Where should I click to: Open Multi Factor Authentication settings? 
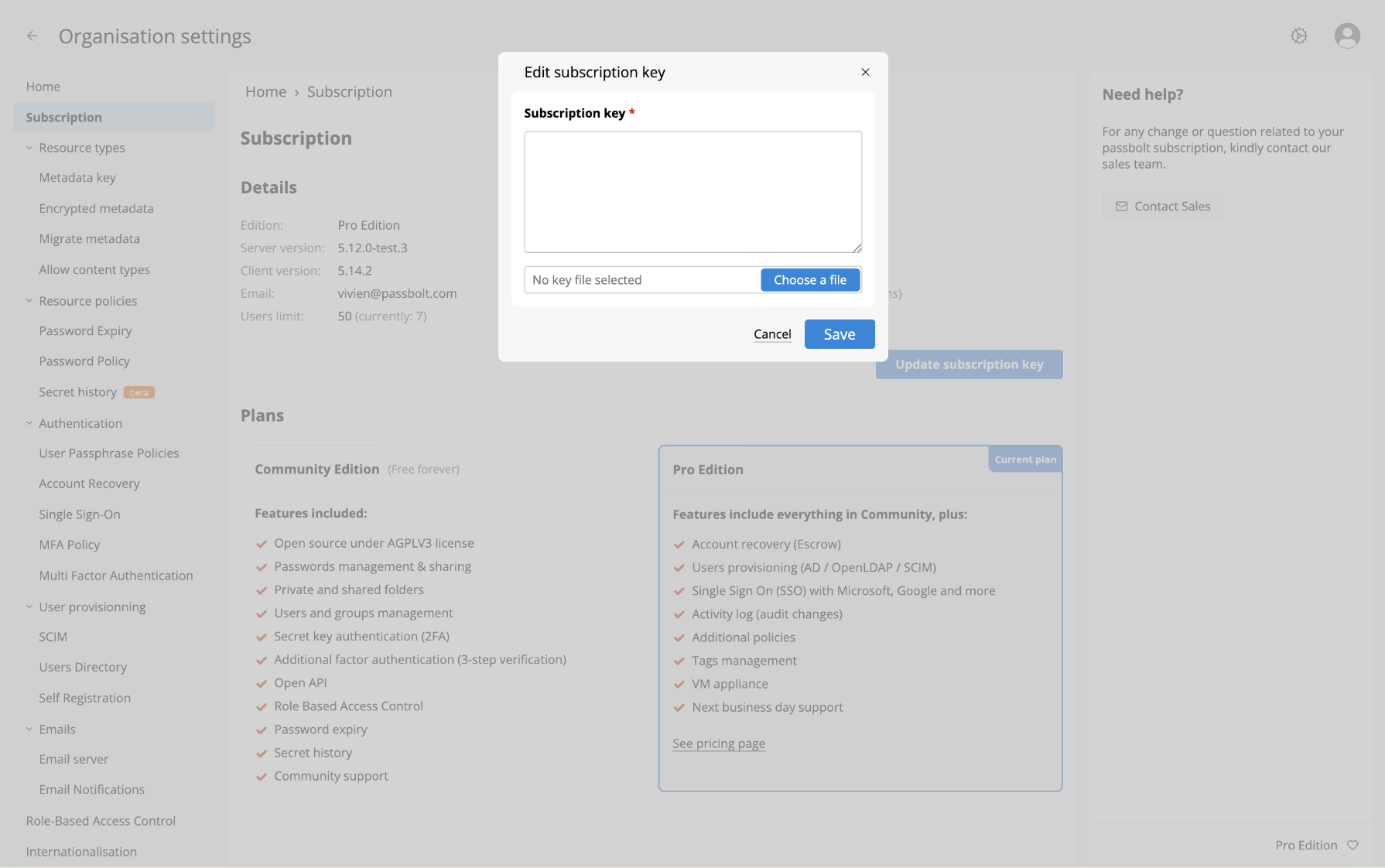116,576
